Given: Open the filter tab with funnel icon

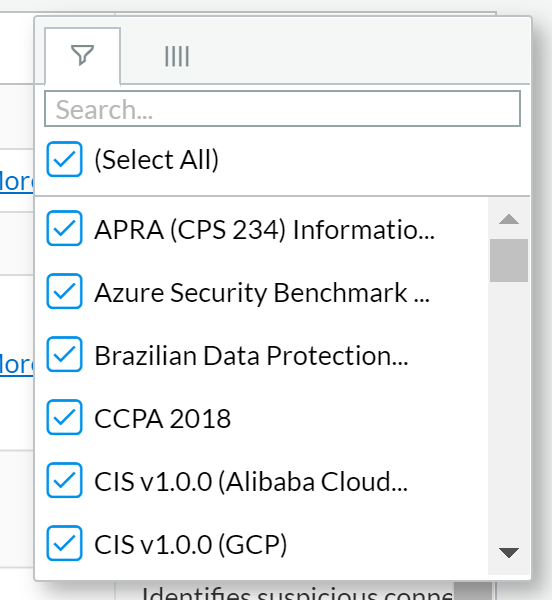Looking at the screenshot, I should coord(83,55).
